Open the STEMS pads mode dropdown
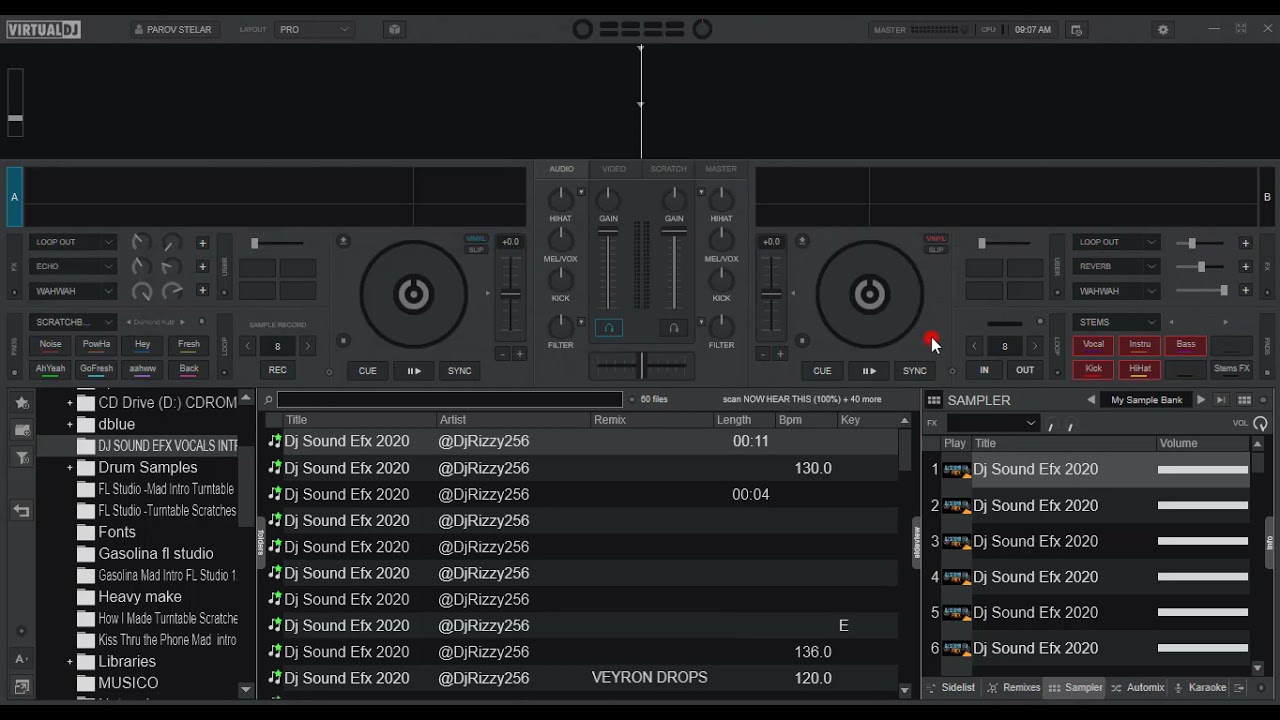 click(x=1115, y=322)
